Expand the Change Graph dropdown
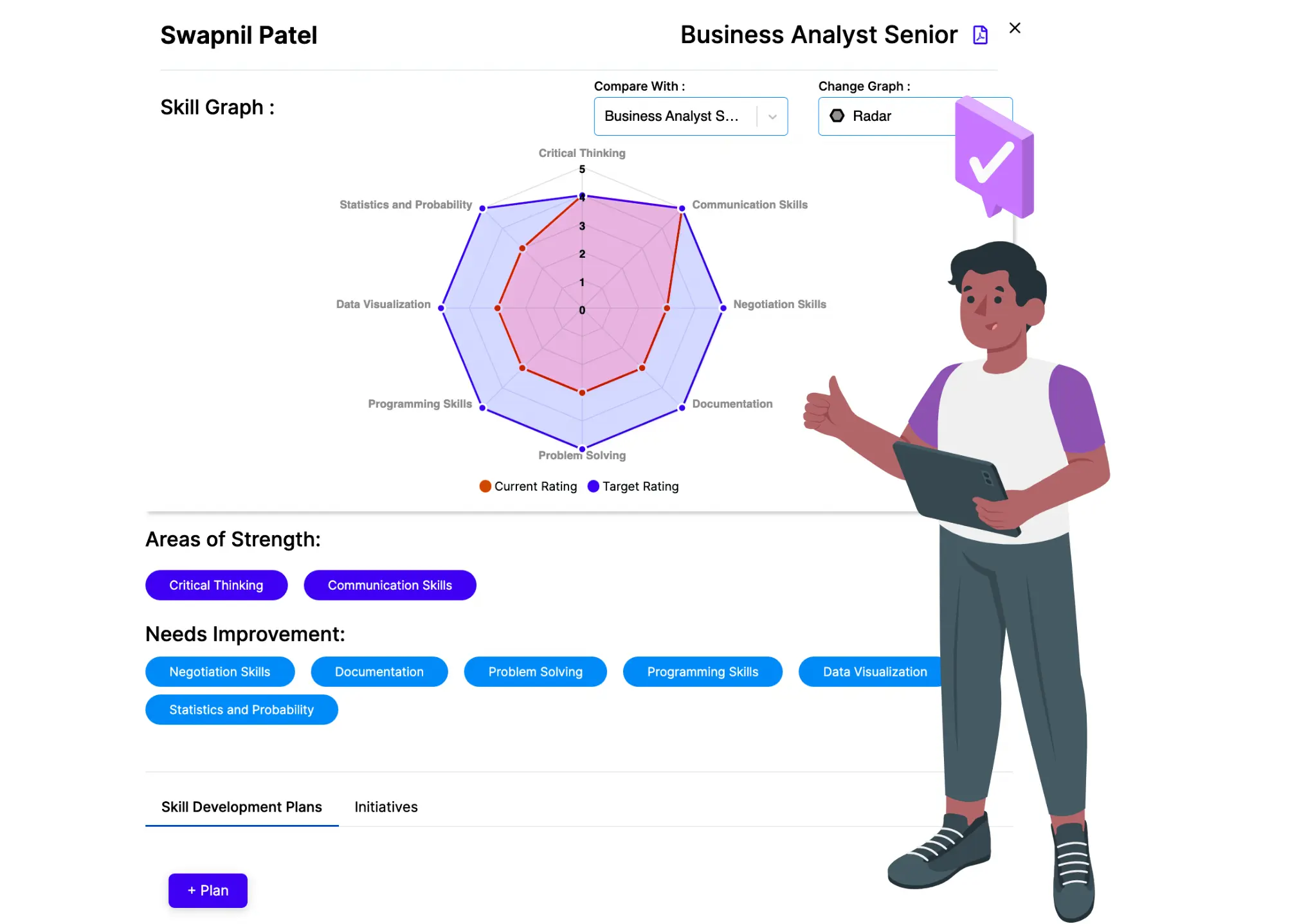Image resolution: width=1306 pixels, height=924 pixels. click(914, 116)
